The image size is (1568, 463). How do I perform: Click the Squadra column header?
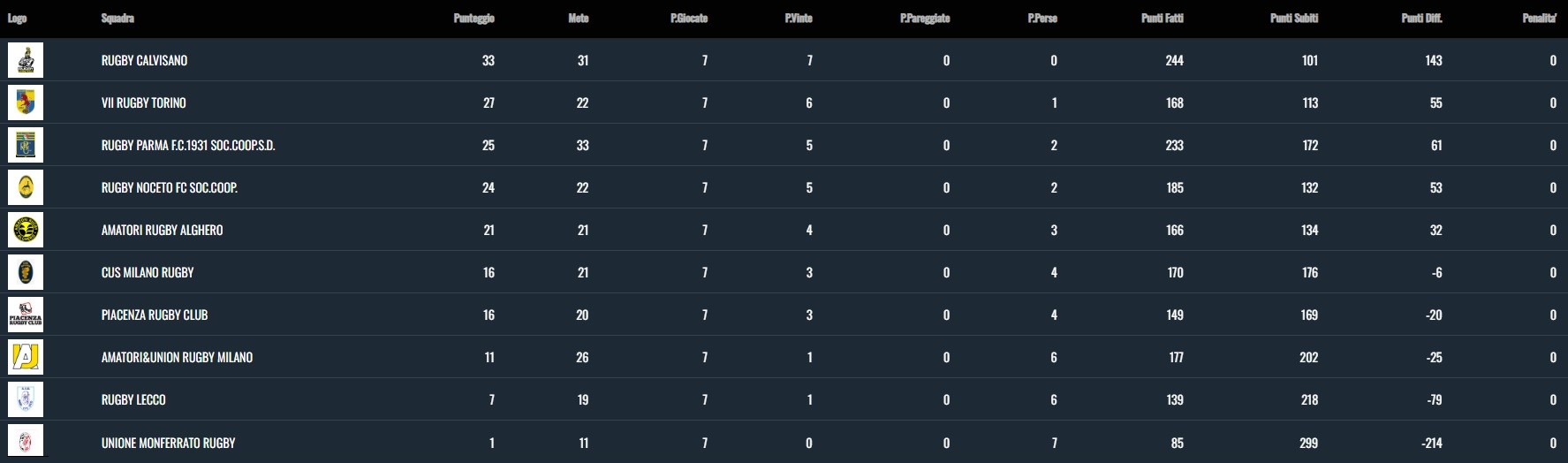tap(117, 19)
